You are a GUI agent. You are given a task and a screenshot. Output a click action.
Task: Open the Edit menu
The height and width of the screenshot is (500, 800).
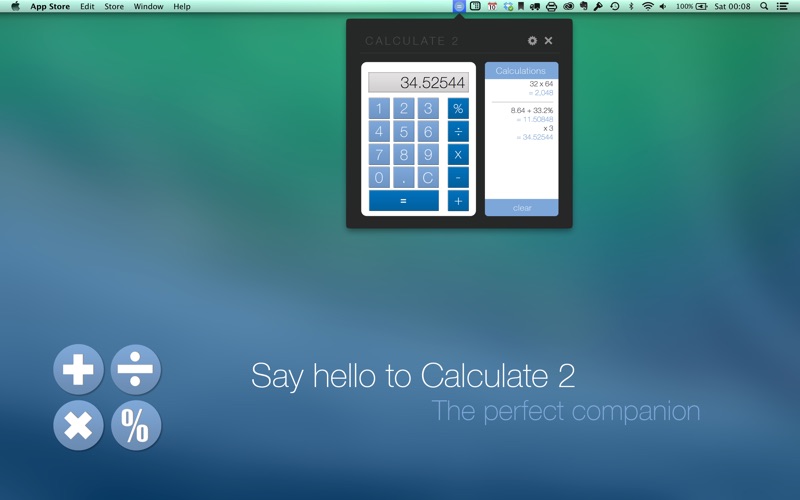click(87, 7)
